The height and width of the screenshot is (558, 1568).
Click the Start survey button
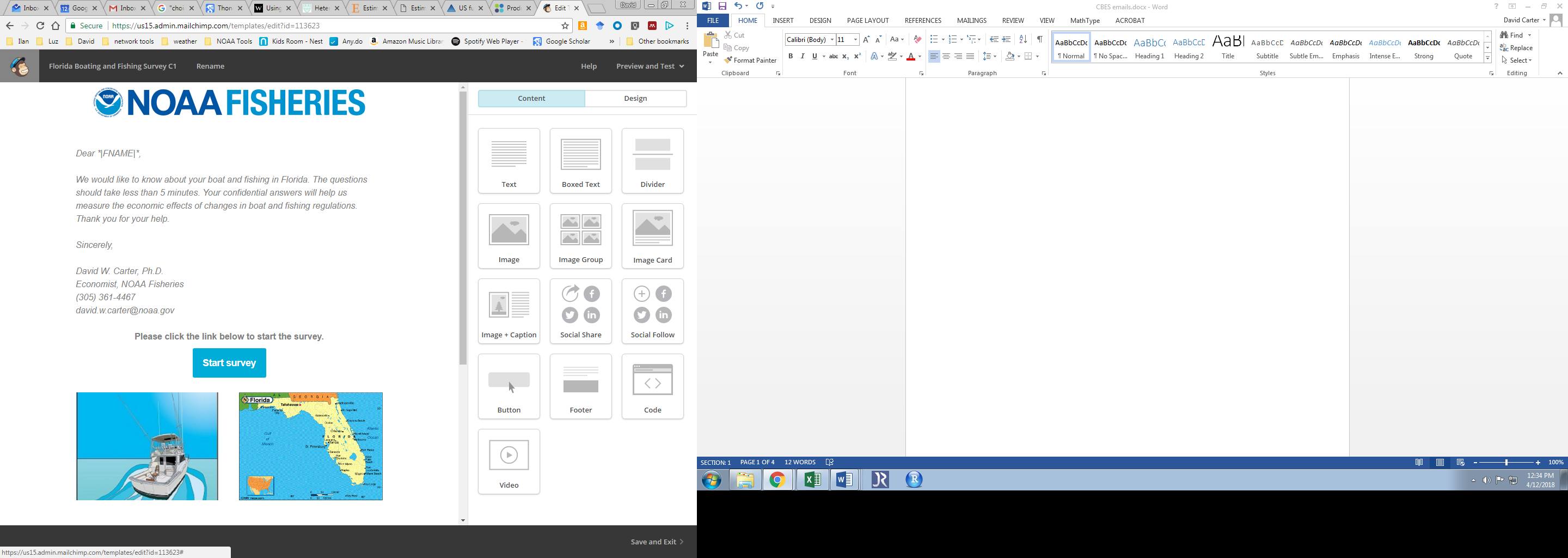[x=229, y=363]
